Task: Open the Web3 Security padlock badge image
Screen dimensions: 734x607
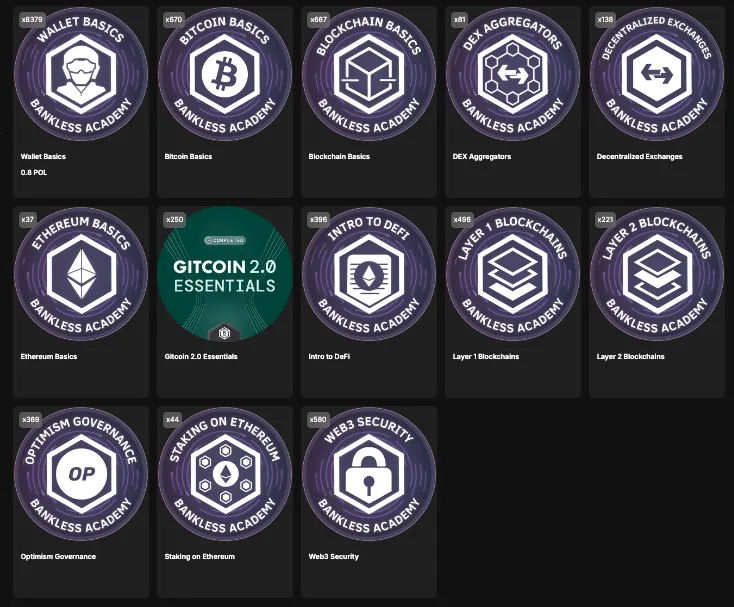Action: pos(369,474)
